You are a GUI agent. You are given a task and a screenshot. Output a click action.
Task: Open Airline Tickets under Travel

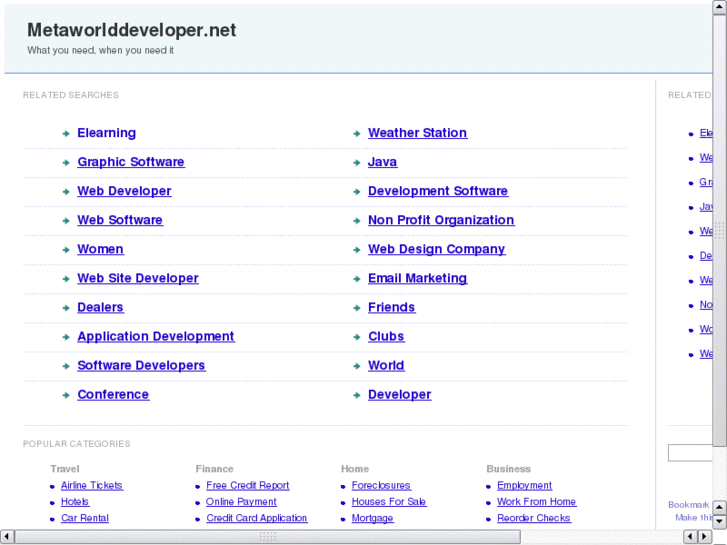[x=92, y=486]
